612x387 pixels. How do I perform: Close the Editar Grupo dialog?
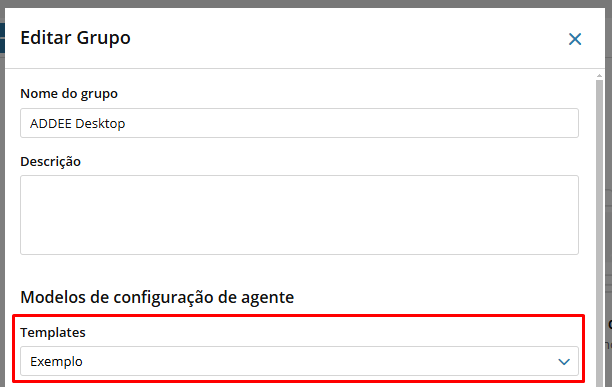(x=575, y=39)
